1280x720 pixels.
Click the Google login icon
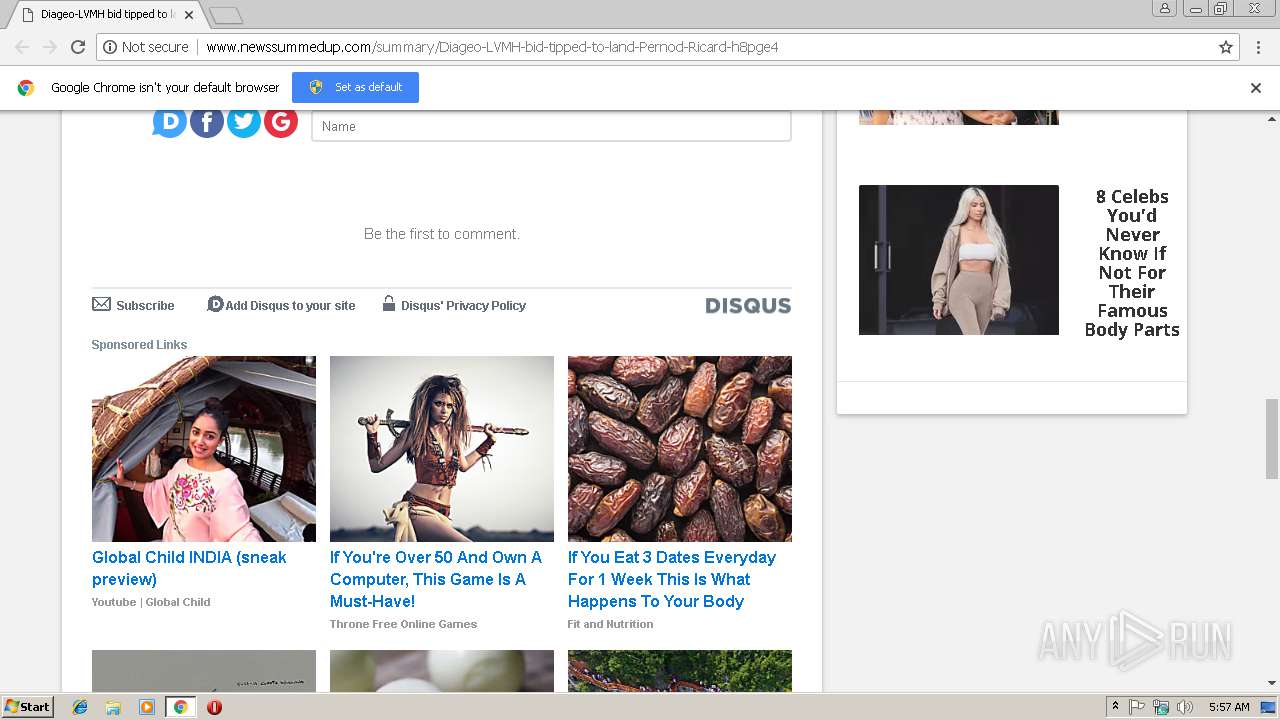[x=281, y=122]
